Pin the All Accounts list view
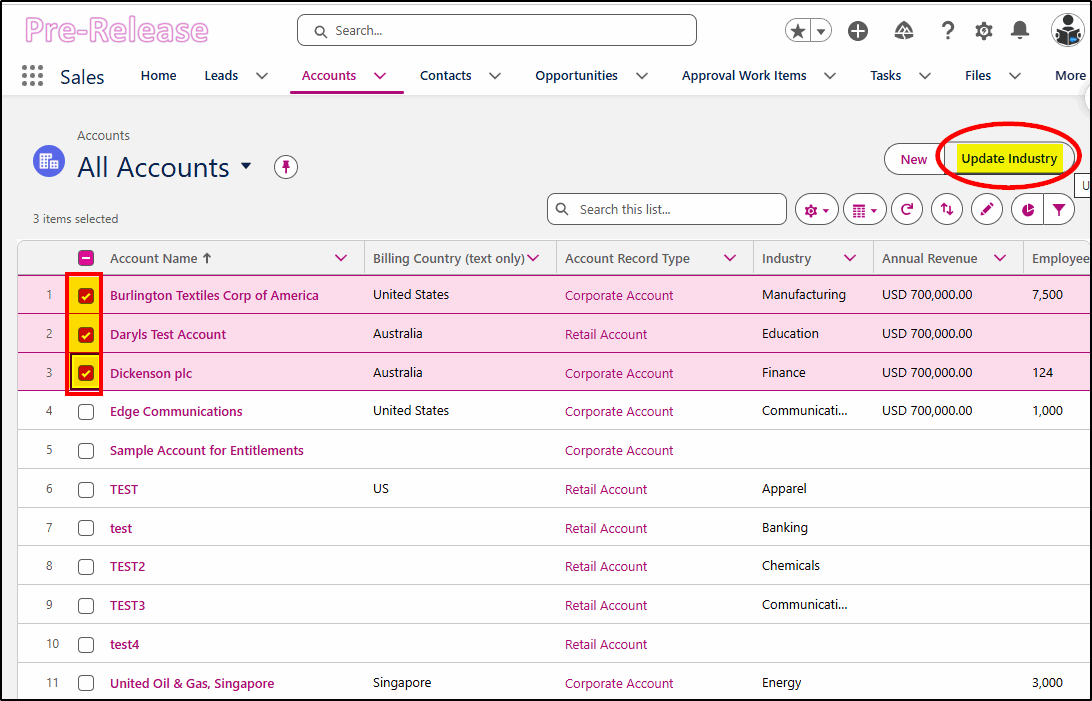 pyautogui.click(x=286, y=167)
